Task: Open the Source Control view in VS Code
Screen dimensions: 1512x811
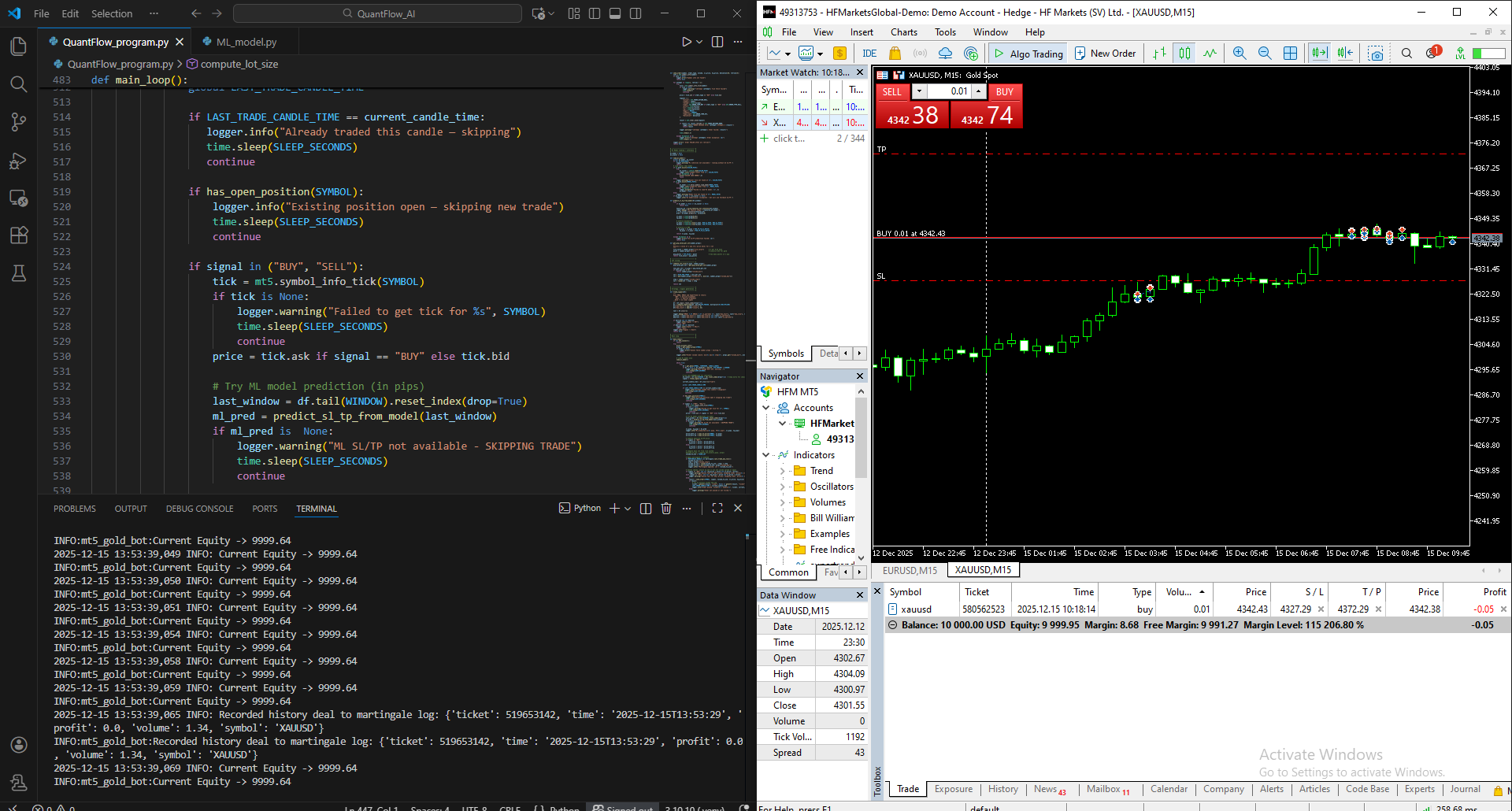Action: 19,122
